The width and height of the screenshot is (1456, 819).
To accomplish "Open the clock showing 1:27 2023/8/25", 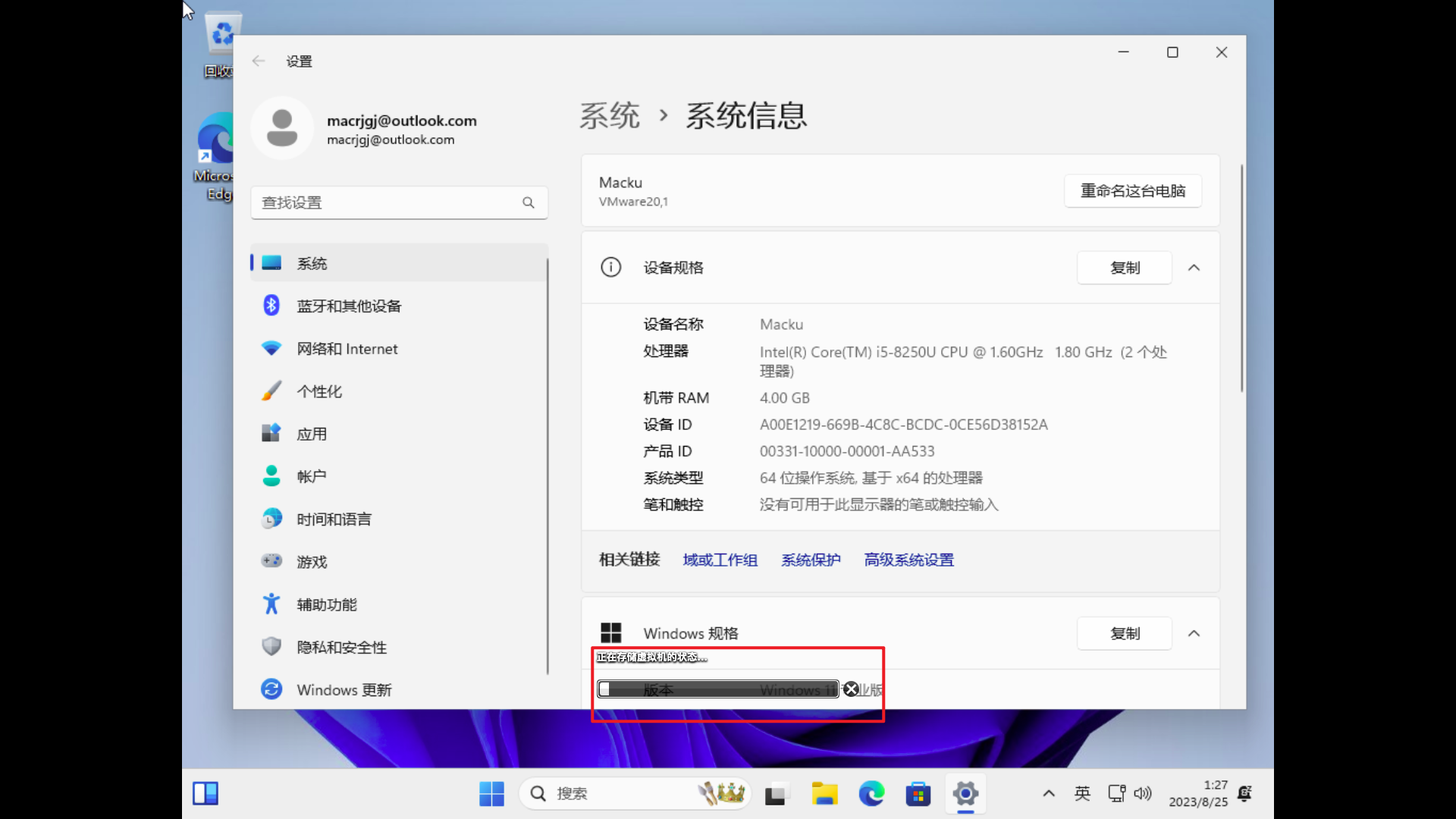I will 1198,794.
